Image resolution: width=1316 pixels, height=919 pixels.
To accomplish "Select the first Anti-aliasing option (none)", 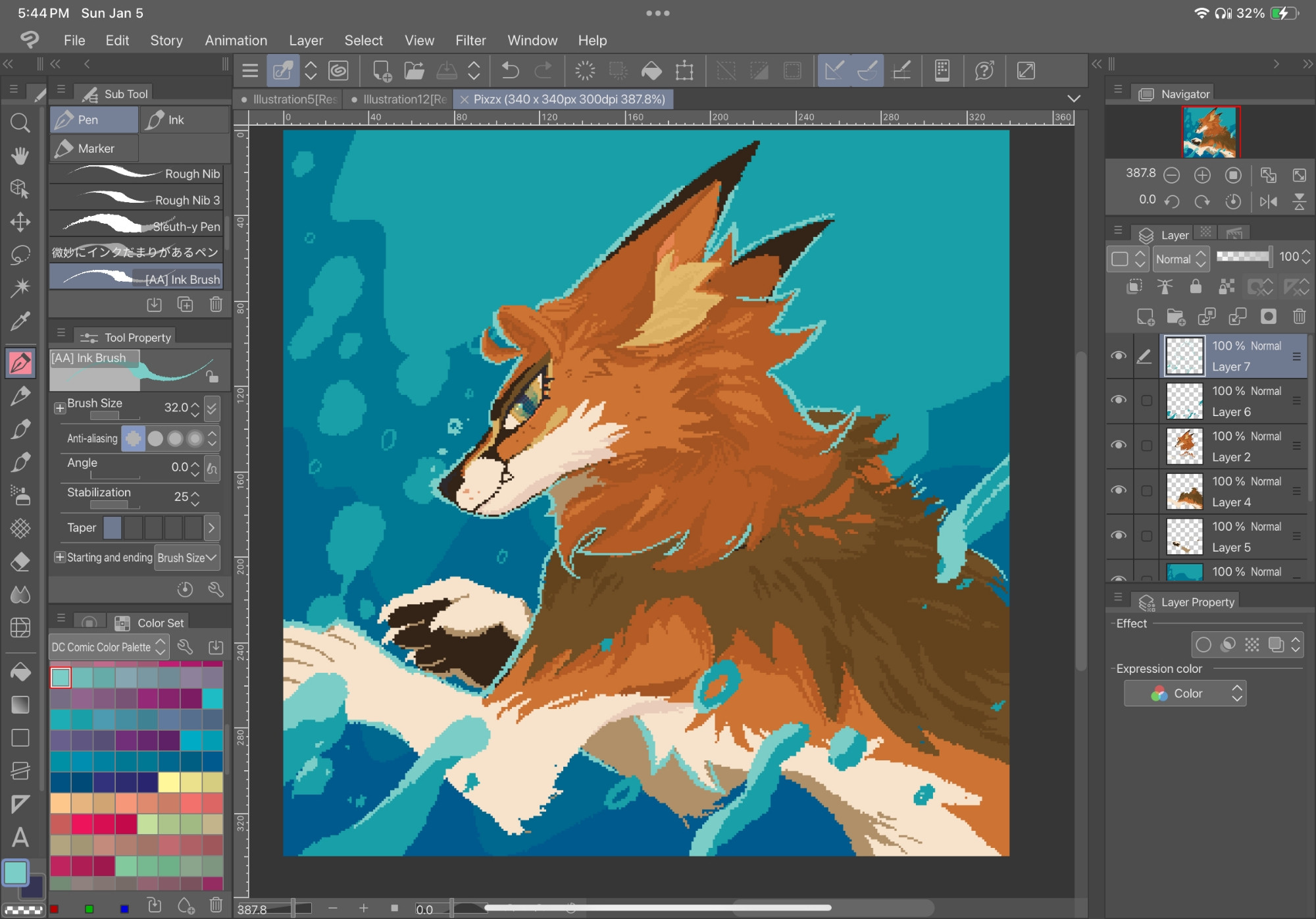I will (134, 438).
